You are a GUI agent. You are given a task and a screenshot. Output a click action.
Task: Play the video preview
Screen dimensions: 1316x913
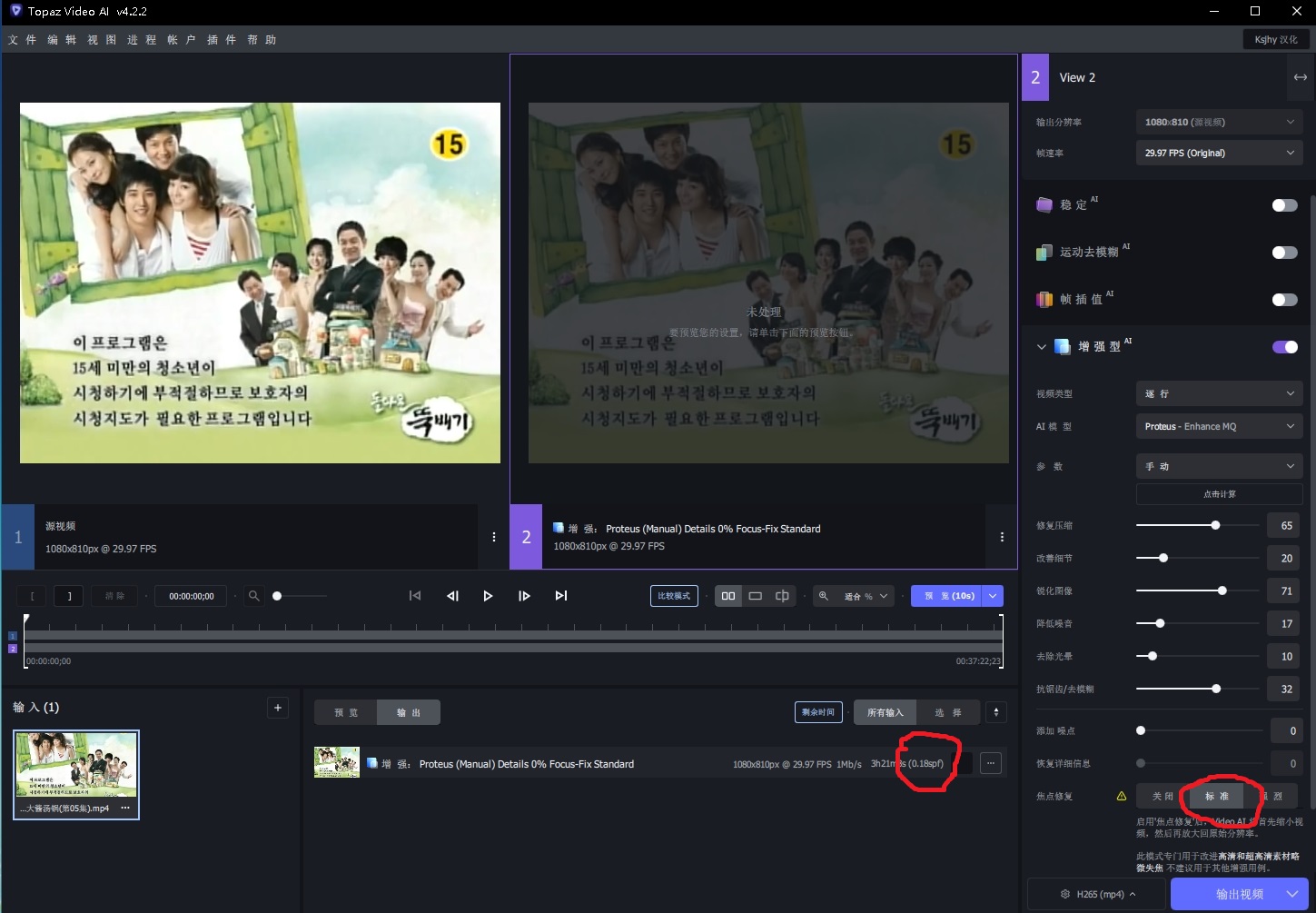[x=488, y=596]
